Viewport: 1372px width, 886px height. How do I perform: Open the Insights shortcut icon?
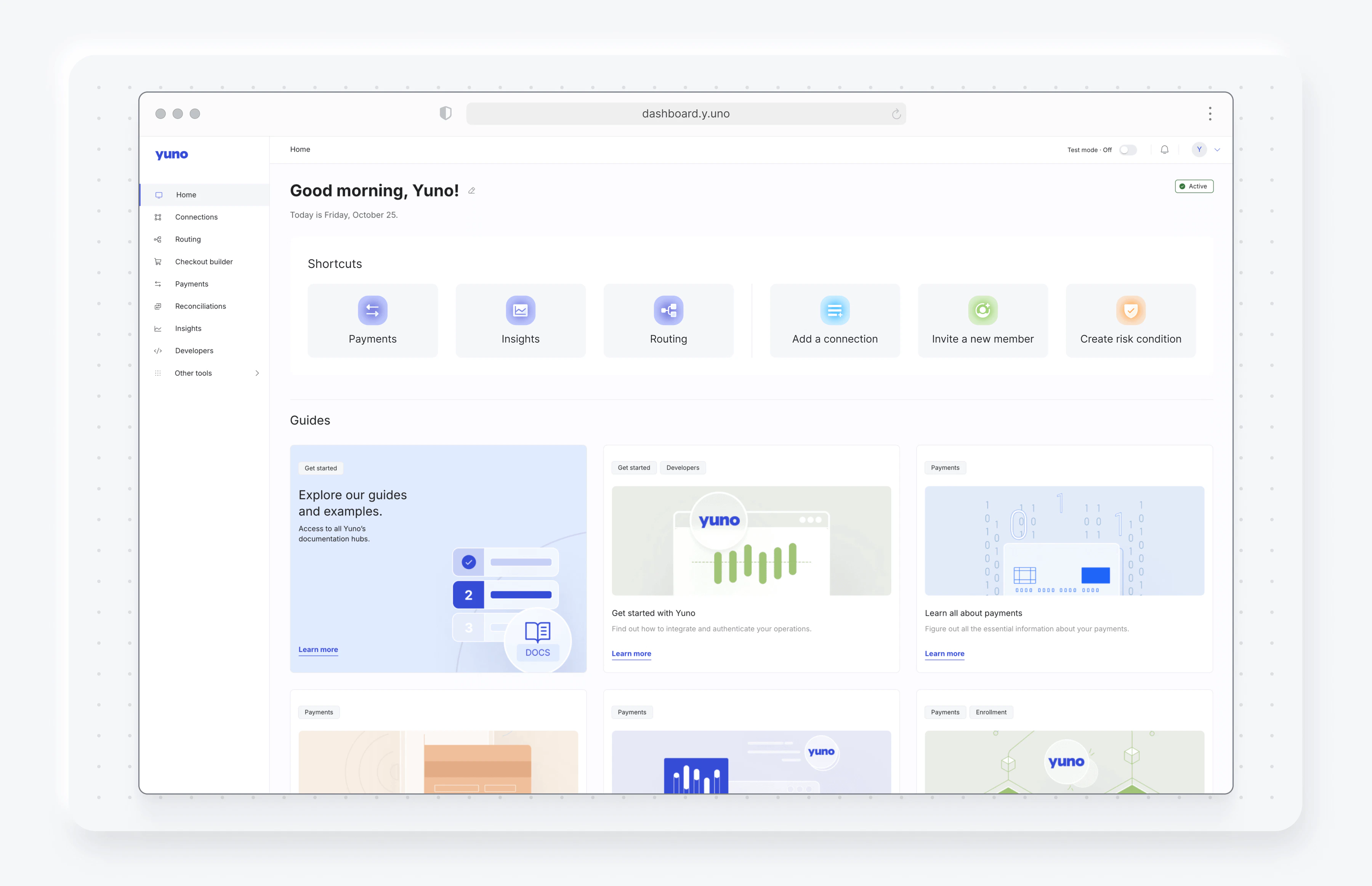520,311
